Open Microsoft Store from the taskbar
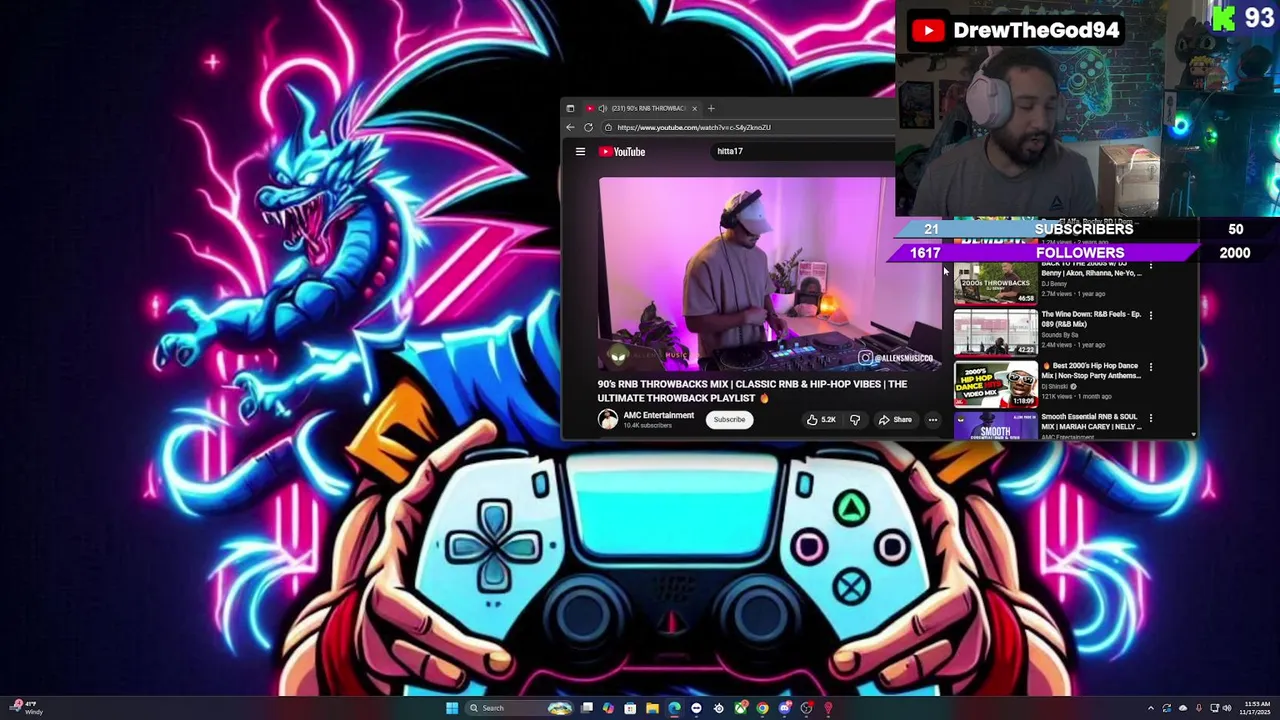 click(x=630, y=708)
